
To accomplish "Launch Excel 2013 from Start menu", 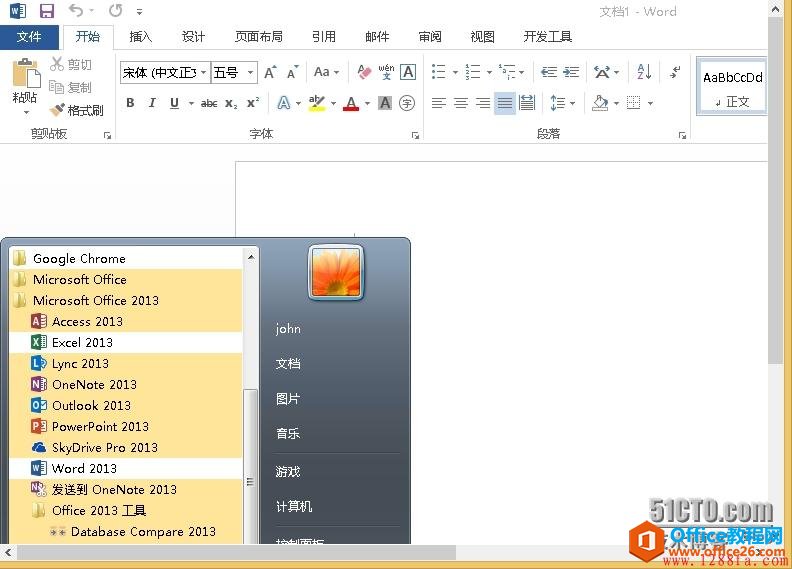I will [x=82, y=342].
